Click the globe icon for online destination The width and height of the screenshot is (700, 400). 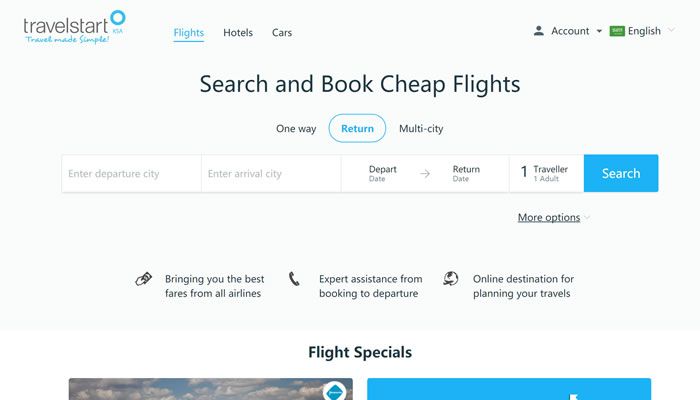450,279
